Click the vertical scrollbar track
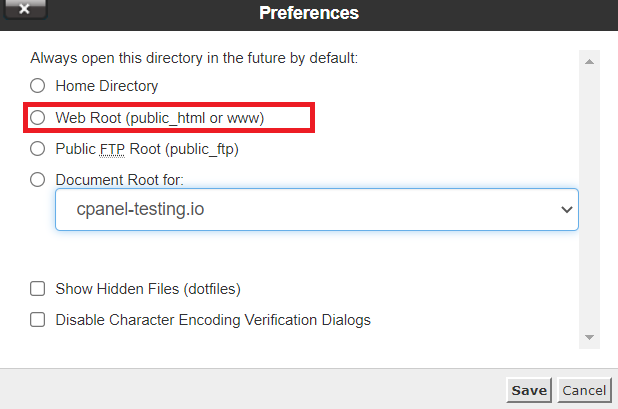 click(x=590, y=200)
